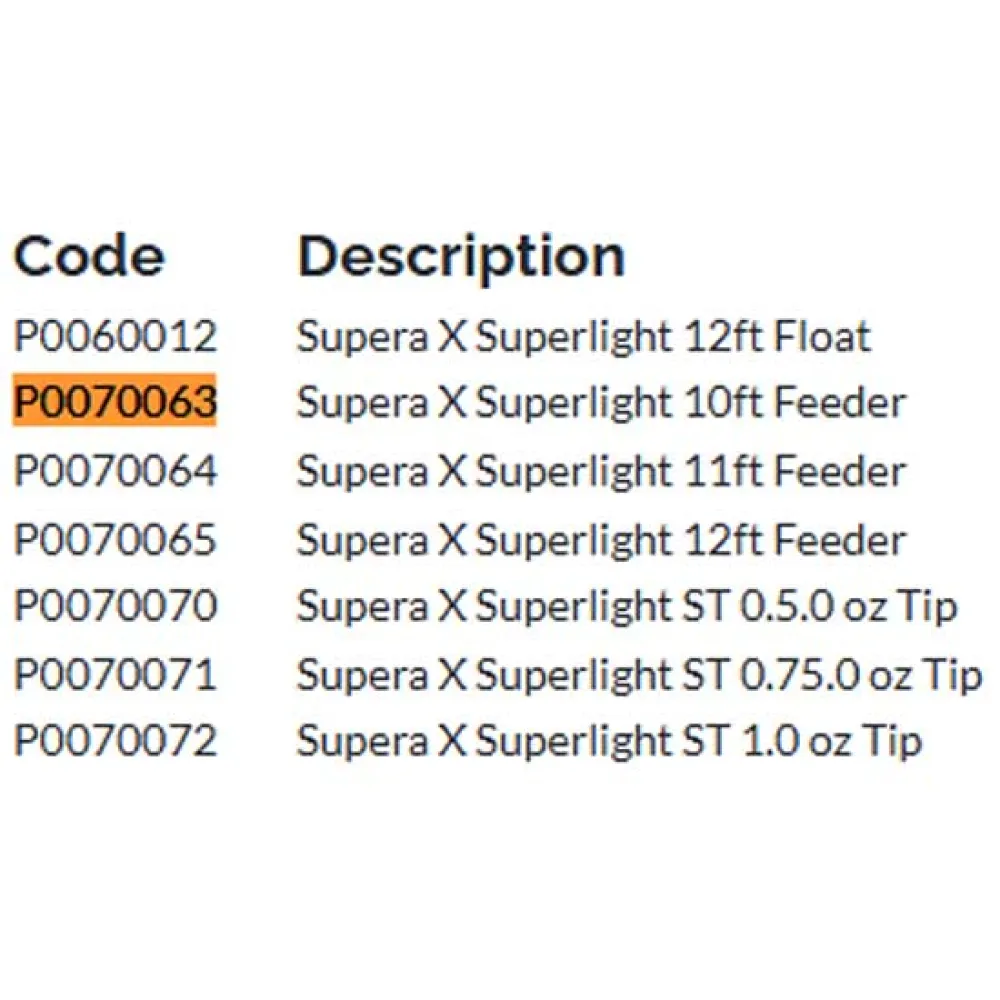
Task: Click the word Feeder in the P0070065 row
Action: (840, 539)
